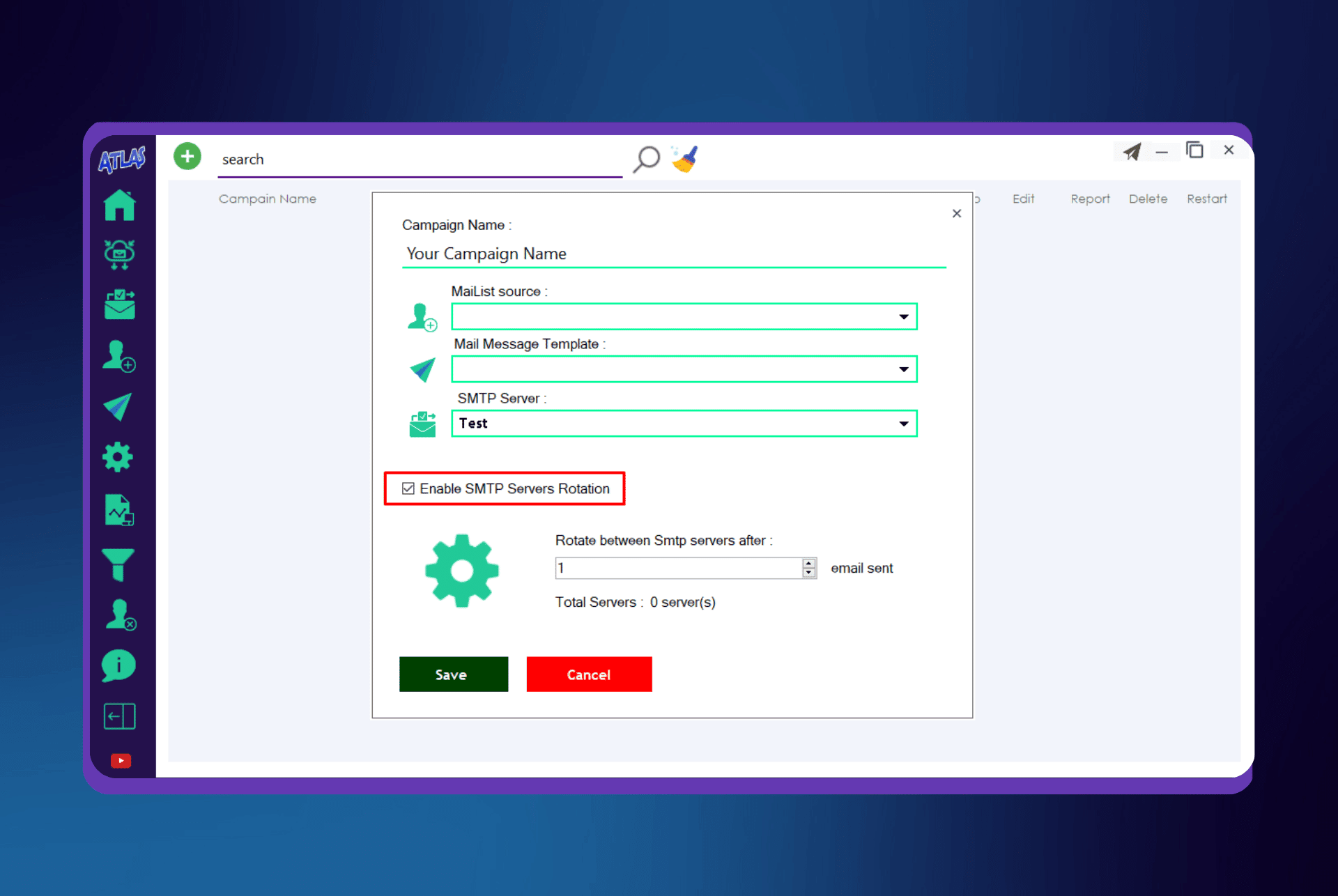Click the broom clear search icon
This screenshot has width=1338, height=896.
tap(684, 159)
